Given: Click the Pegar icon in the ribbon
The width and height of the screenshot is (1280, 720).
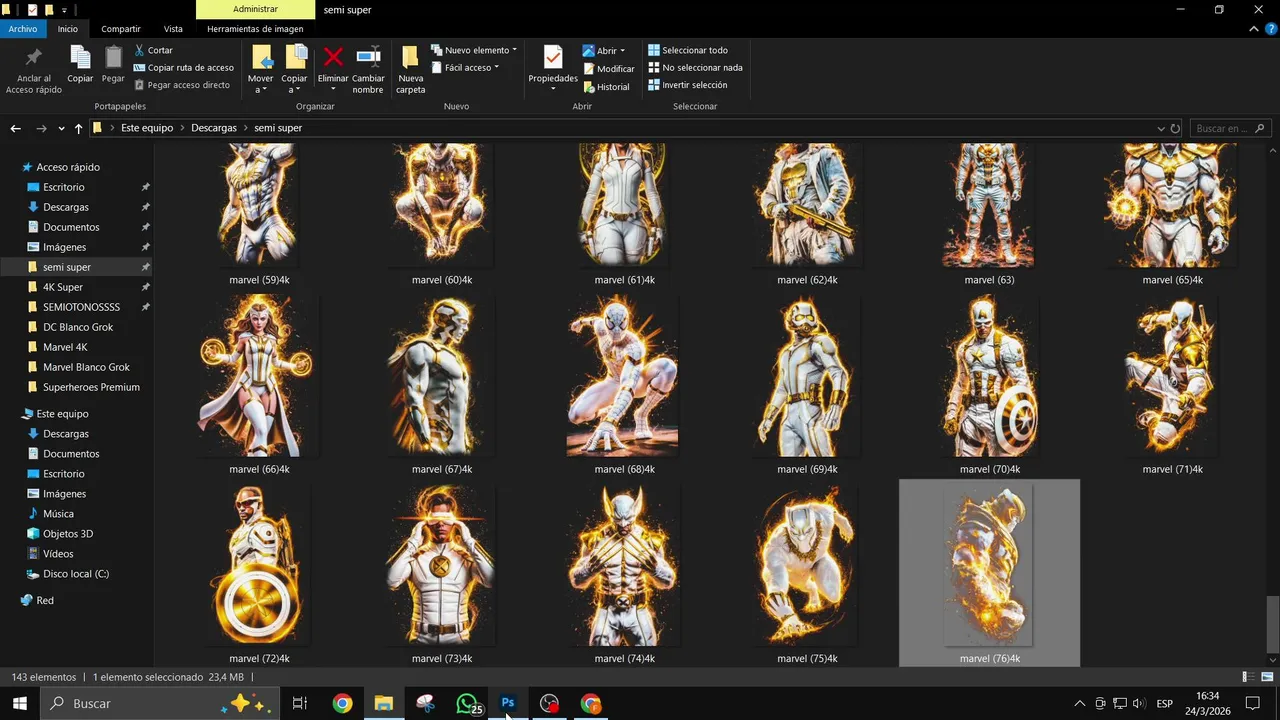Looking at the screenshot, I should 113,58.
